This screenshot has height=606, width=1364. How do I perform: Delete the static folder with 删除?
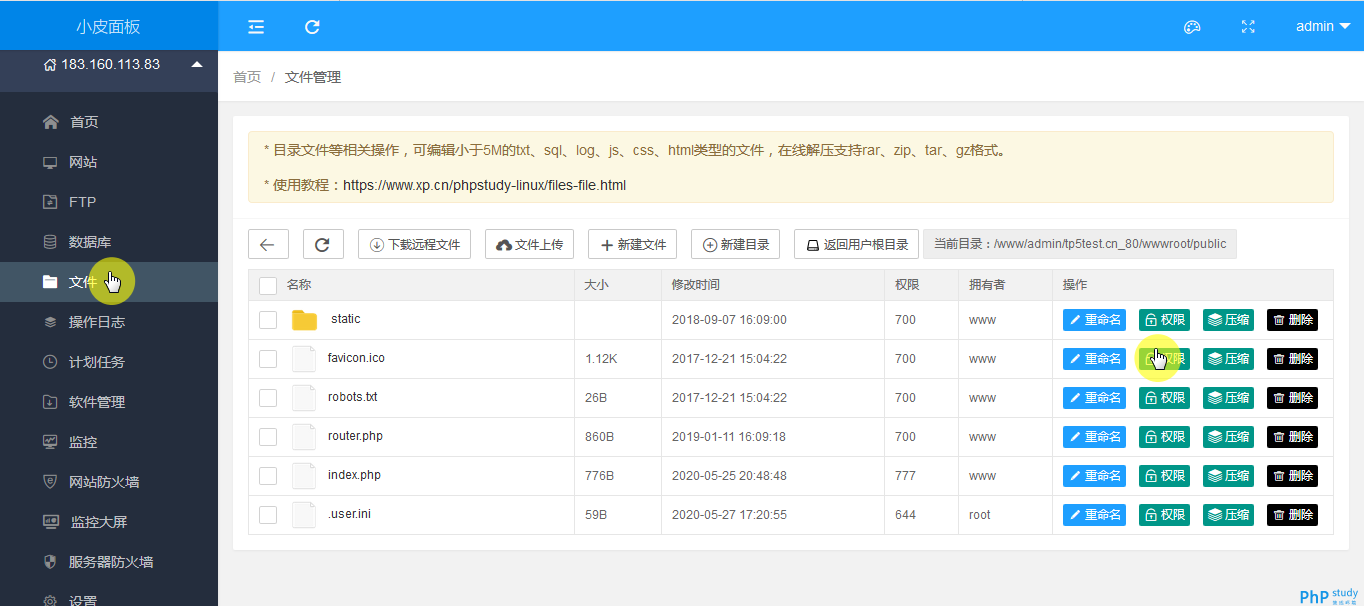click(1292, 320)
